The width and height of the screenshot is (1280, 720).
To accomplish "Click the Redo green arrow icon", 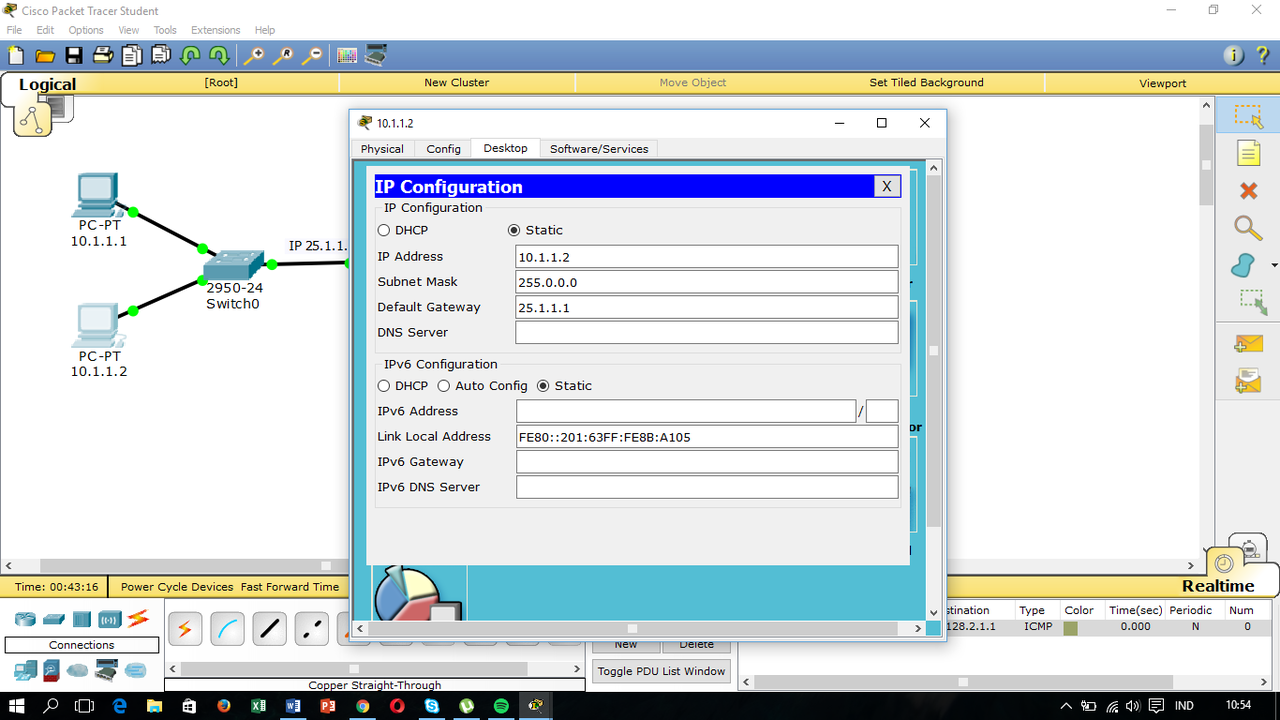I will point(219,56).
